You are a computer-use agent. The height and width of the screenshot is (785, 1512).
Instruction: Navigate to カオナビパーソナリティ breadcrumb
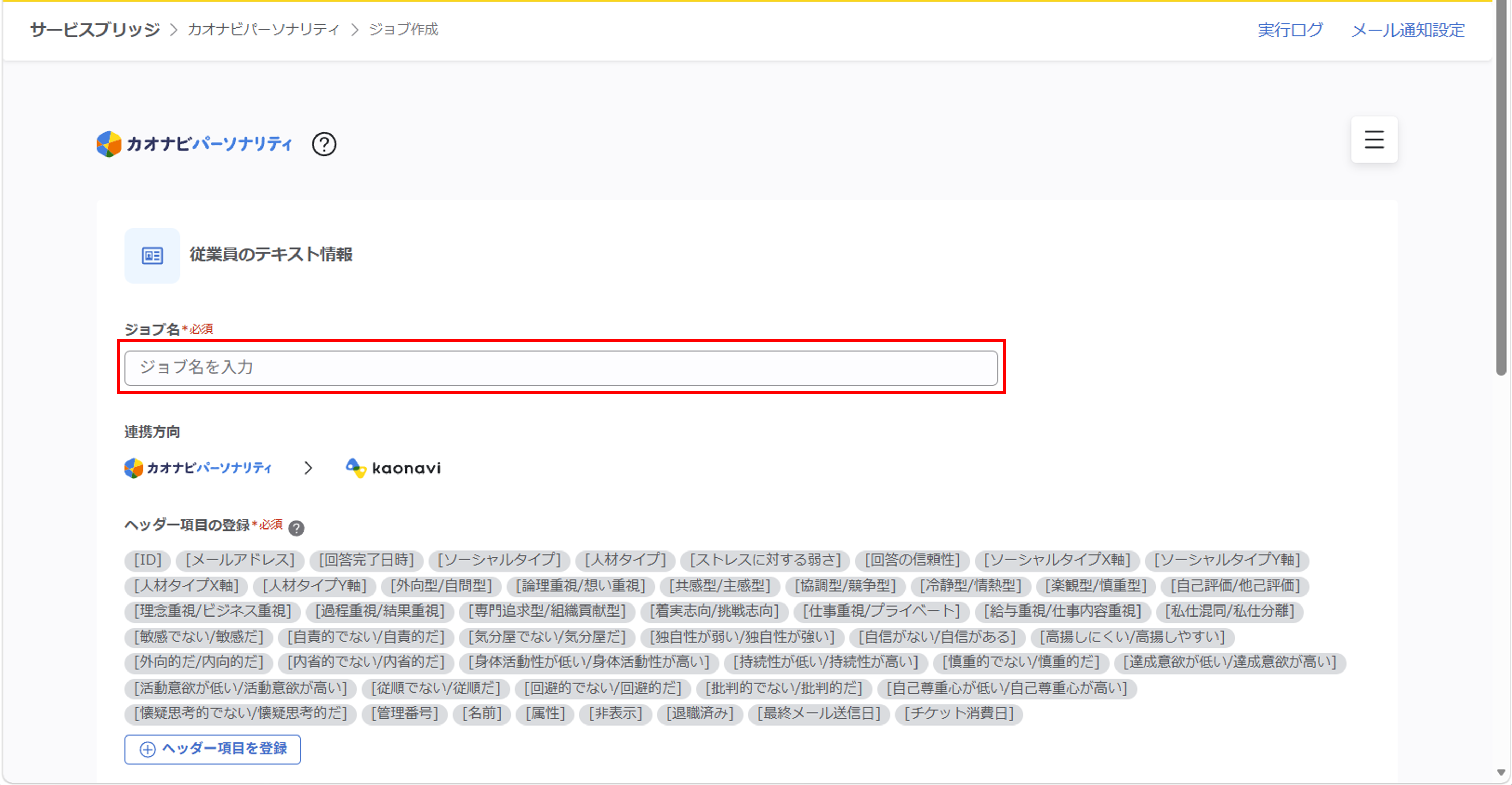(264, 29)
